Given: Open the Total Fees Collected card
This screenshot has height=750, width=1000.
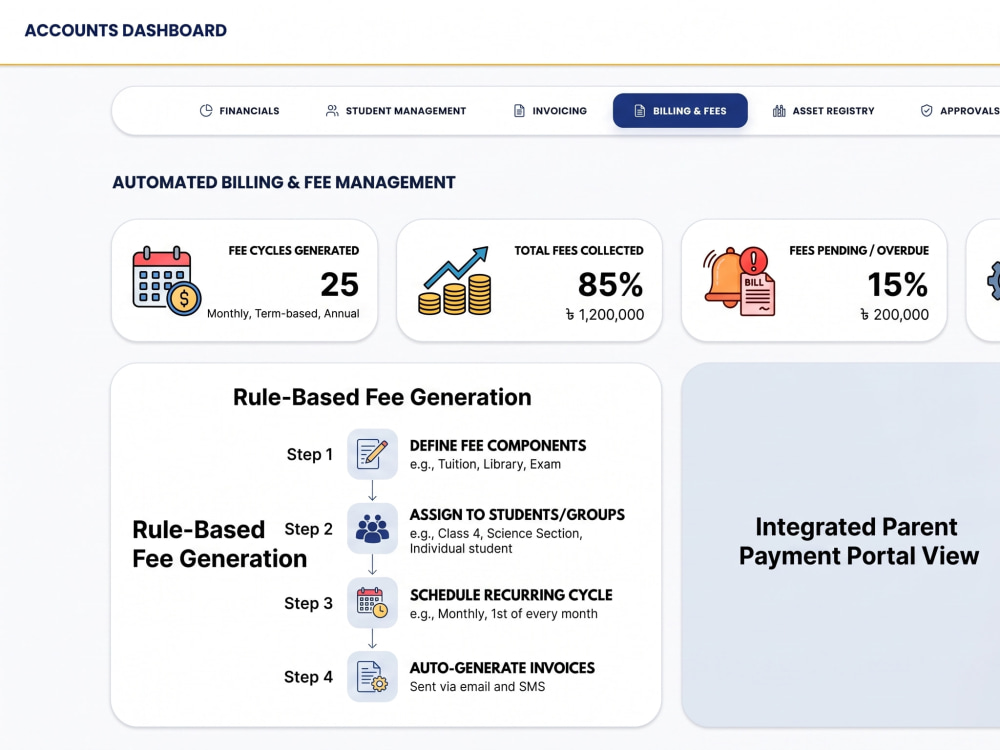Looking at the screenshot, I should [x=529, y=281].
